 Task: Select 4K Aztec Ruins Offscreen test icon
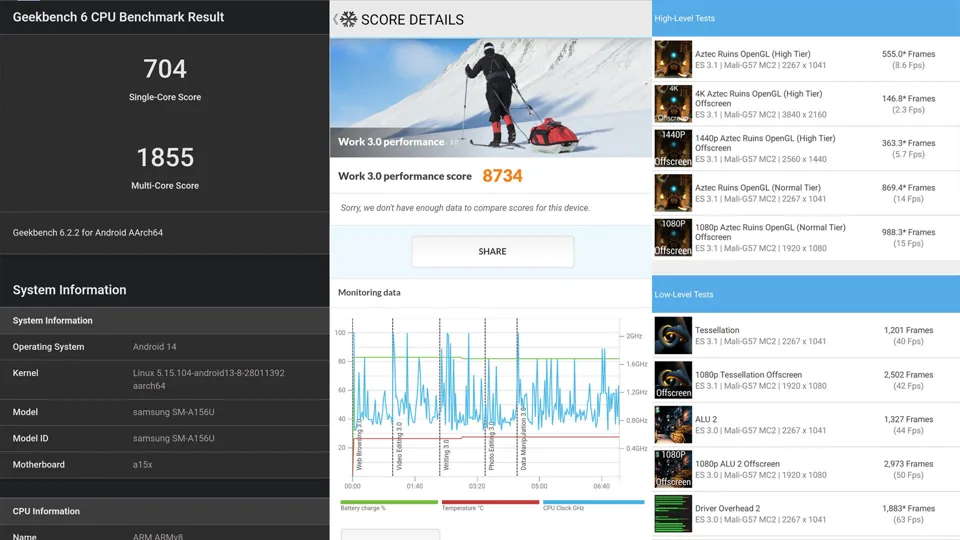(673, 104)
